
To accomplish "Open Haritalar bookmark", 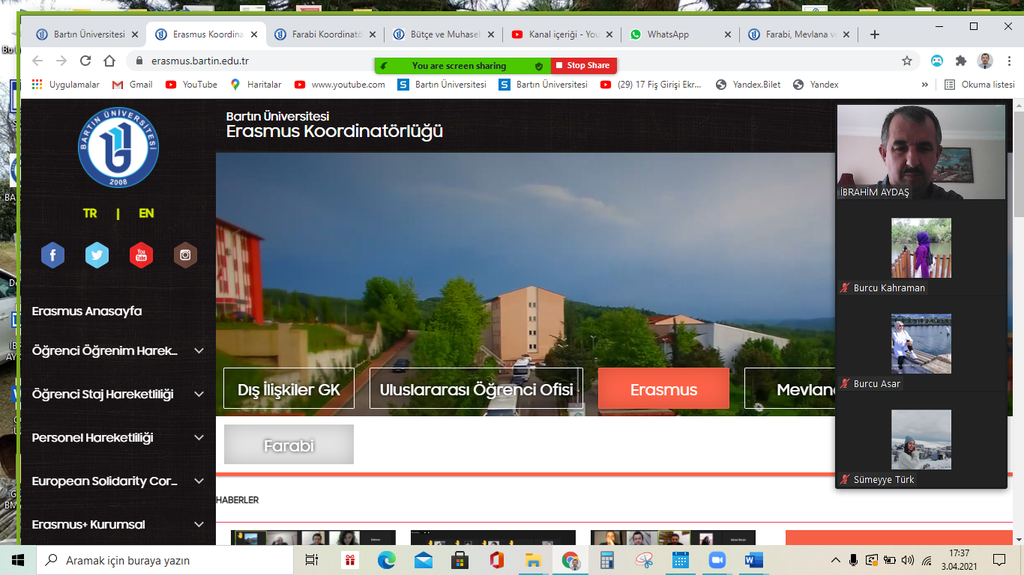I will [256, 84].
